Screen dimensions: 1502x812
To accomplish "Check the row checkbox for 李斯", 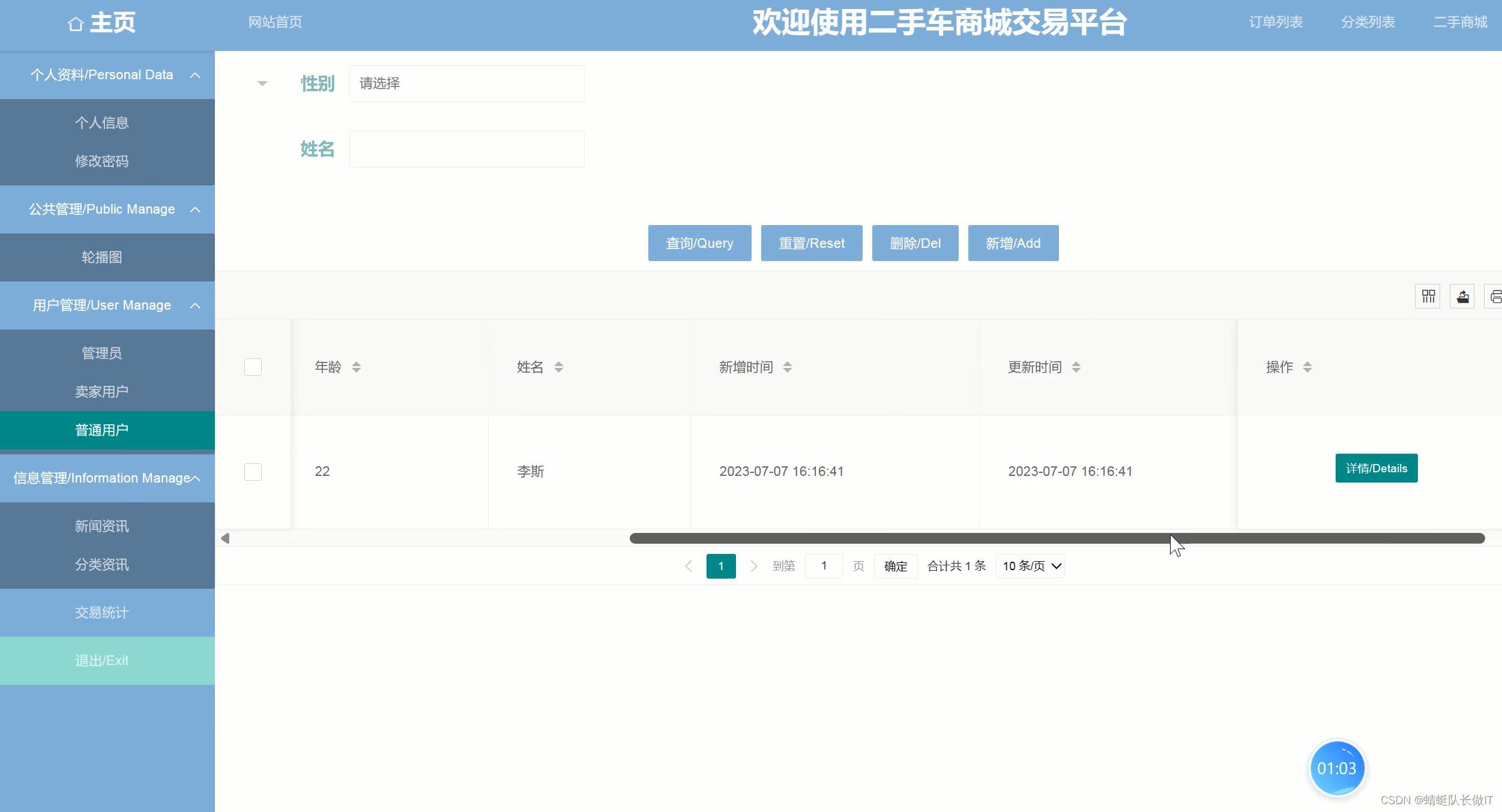I will pyautogui.click(x=253, y=472).
